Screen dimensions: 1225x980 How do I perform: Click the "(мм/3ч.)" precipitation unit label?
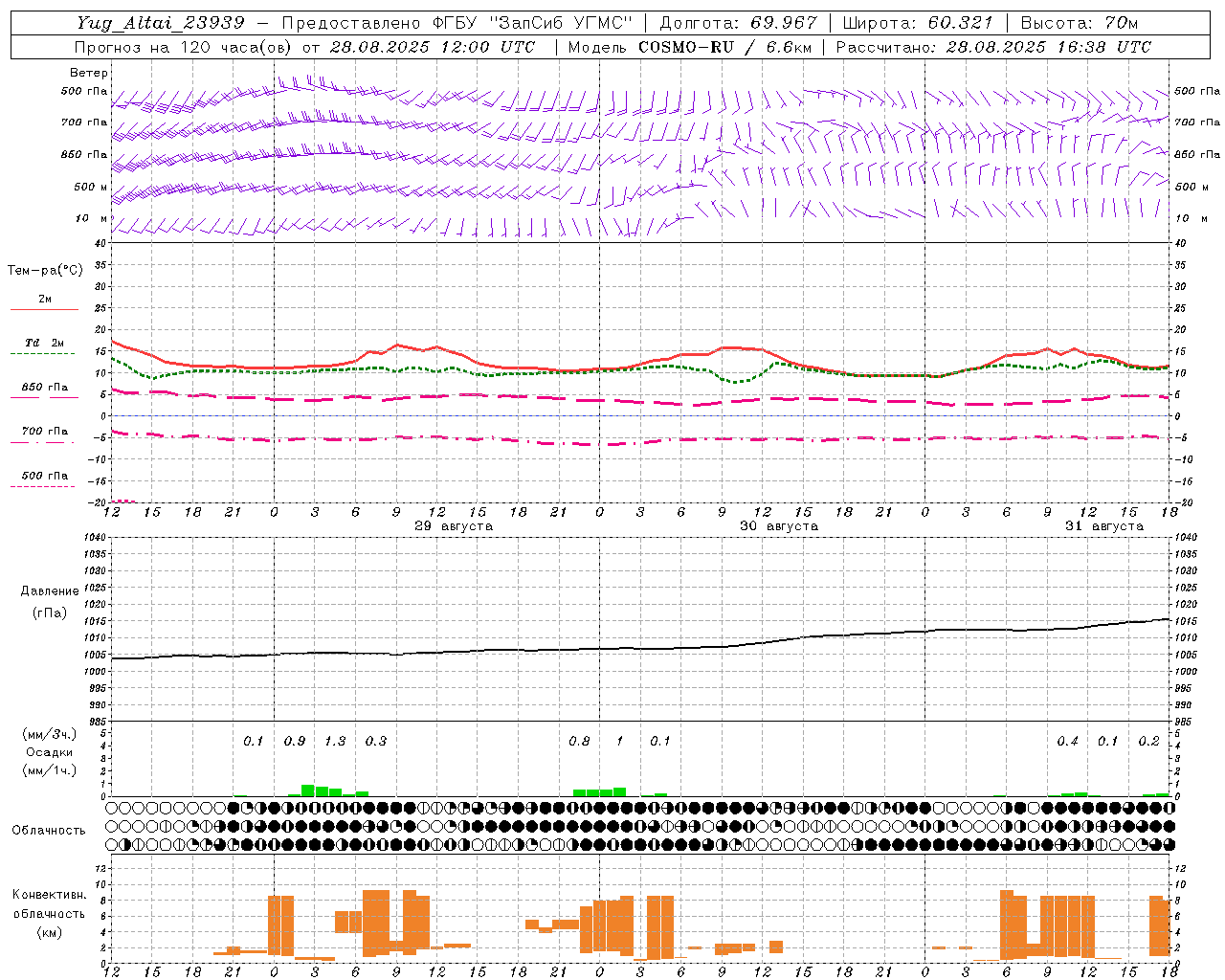click(49, 734)
